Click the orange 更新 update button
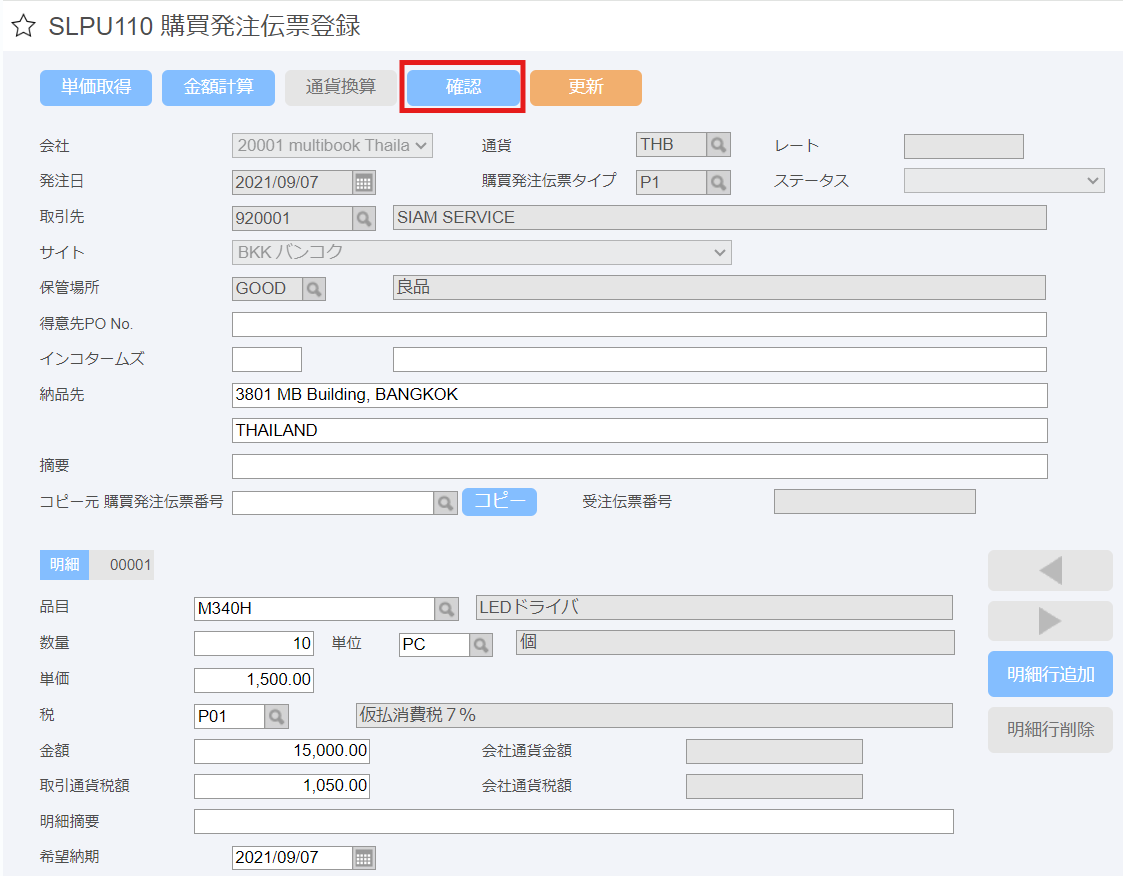Image resolution: width=1123 pixels, height=876 pixels. coord(586,87)
